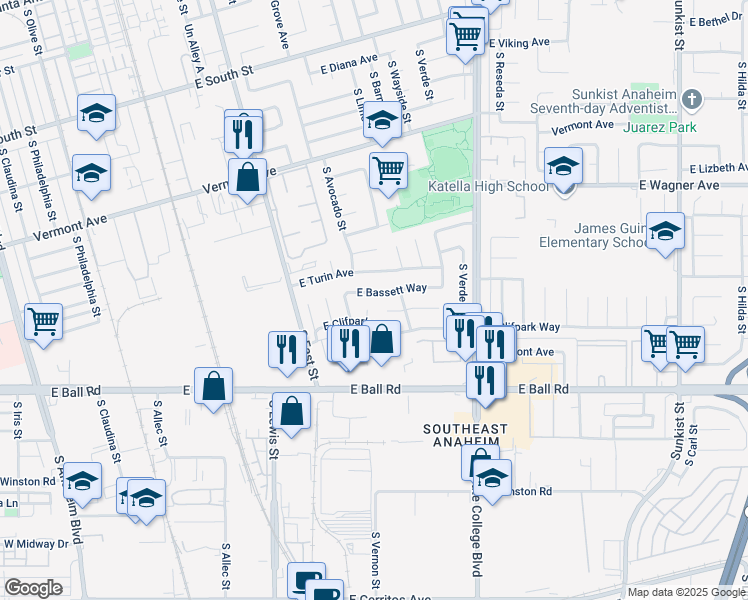
Task: Click the E Wagner Ave label
Action: coord(679,185)
